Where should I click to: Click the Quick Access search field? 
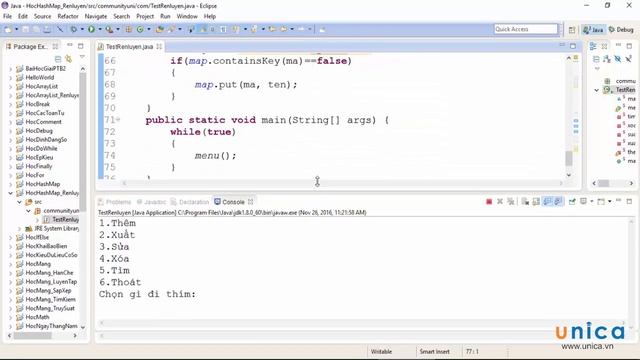(x=526, y=29)
